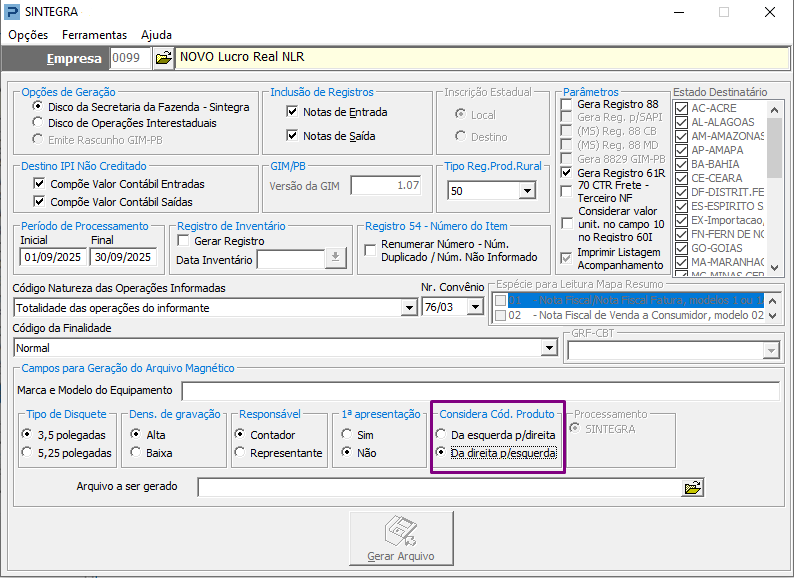The height and width of the screenshot is (578, 794).
Task: Open the Ajuda menu
Action: tap(156, 34)
